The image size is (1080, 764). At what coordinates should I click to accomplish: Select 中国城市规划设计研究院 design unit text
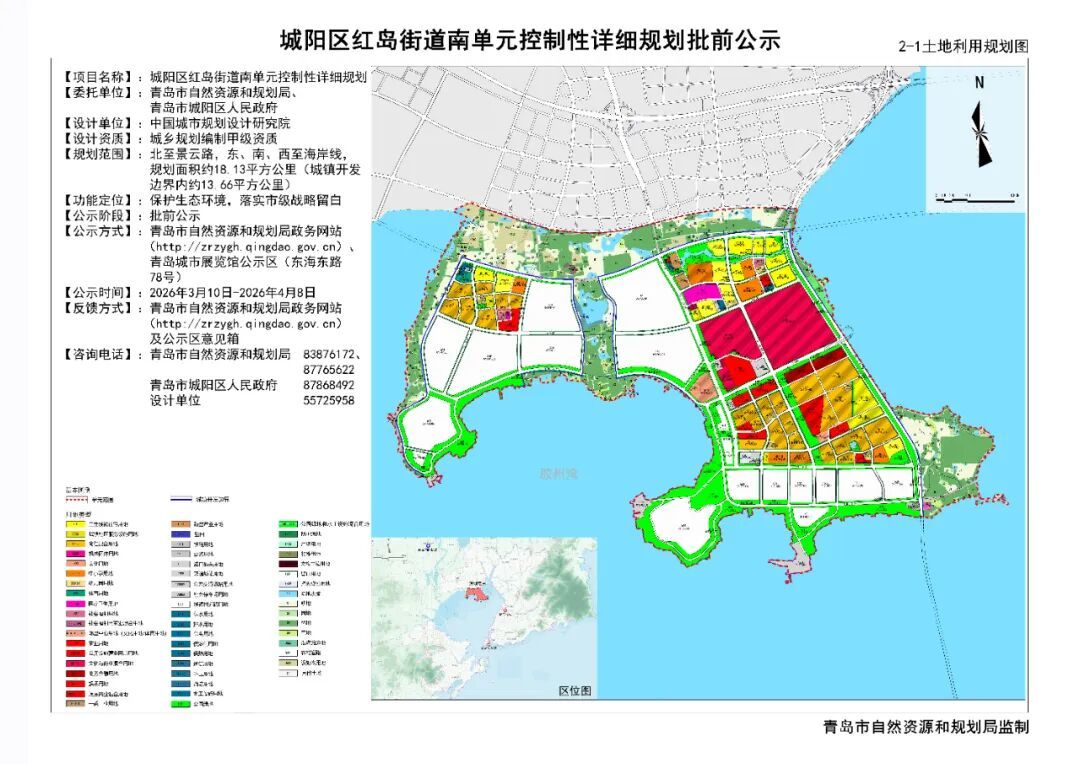pos(220,123)
